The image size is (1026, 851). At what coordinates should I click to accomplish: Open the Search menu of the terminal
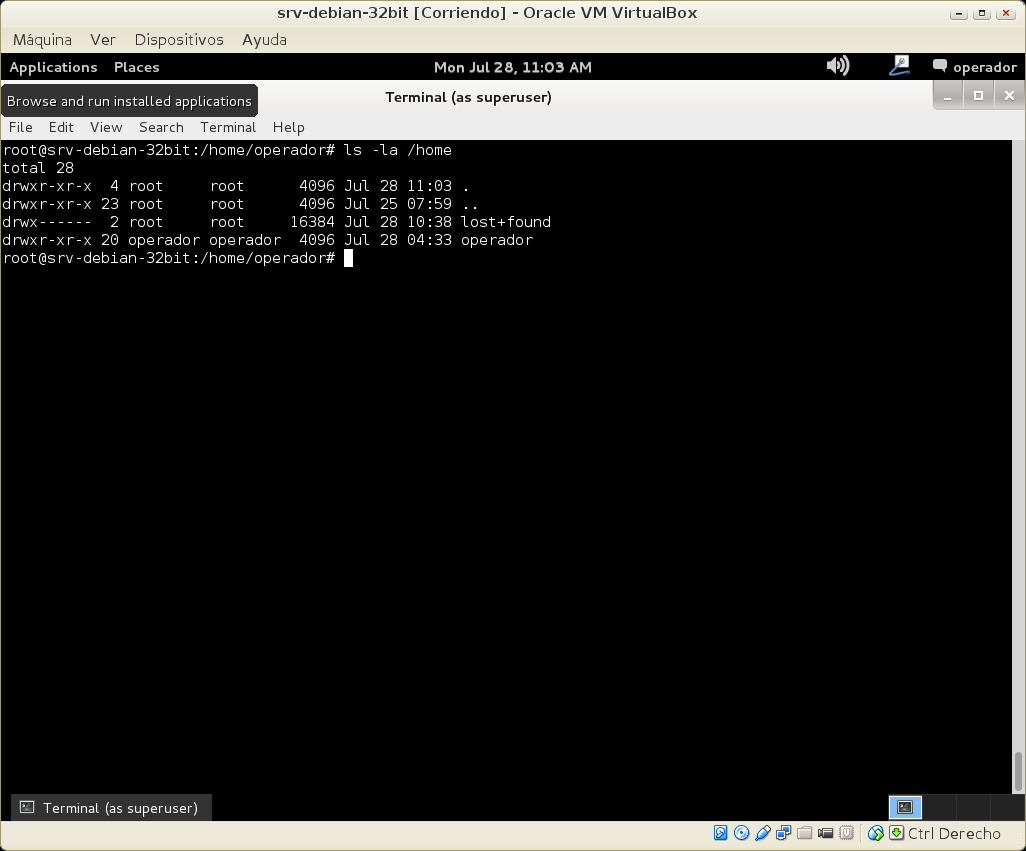click(161, 127)
